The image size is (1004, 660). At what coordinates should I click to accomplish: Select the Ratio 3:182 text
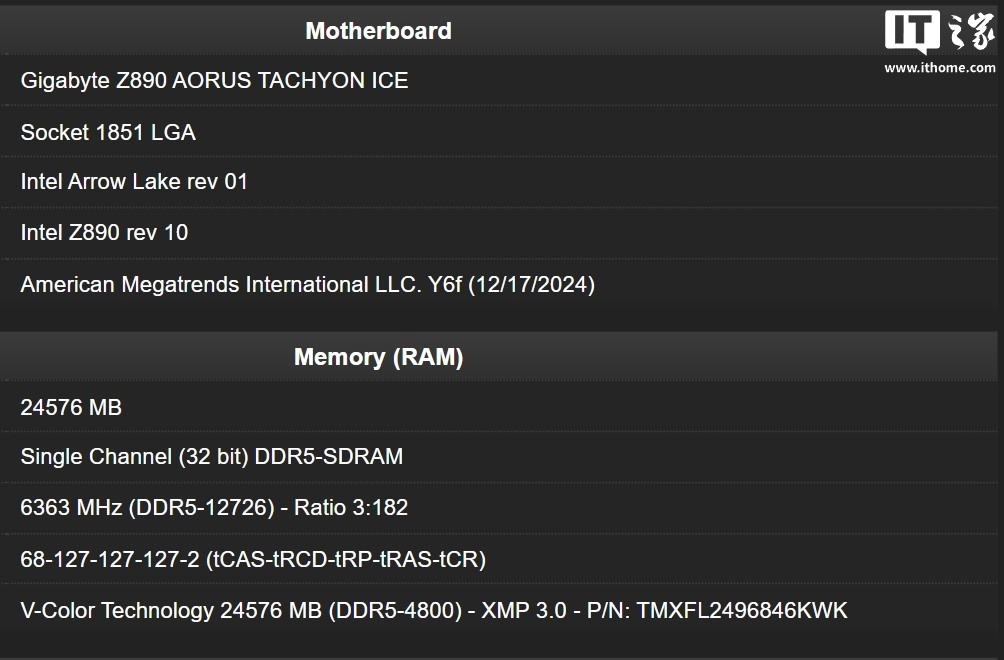coord(351,508)
